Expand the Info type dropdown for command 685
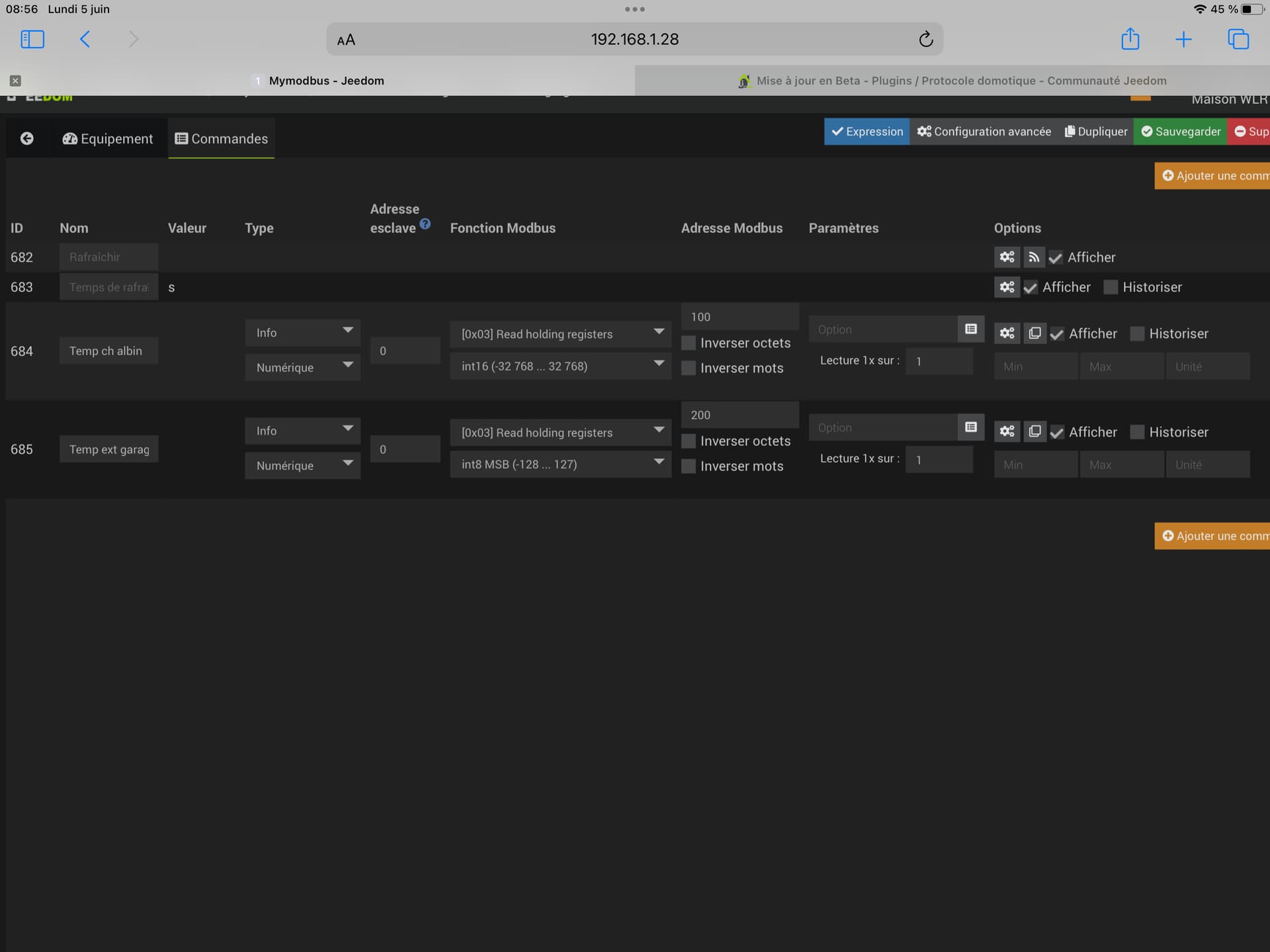Image resolution: width=1270 pixels, height=952 pixels. 302,431
